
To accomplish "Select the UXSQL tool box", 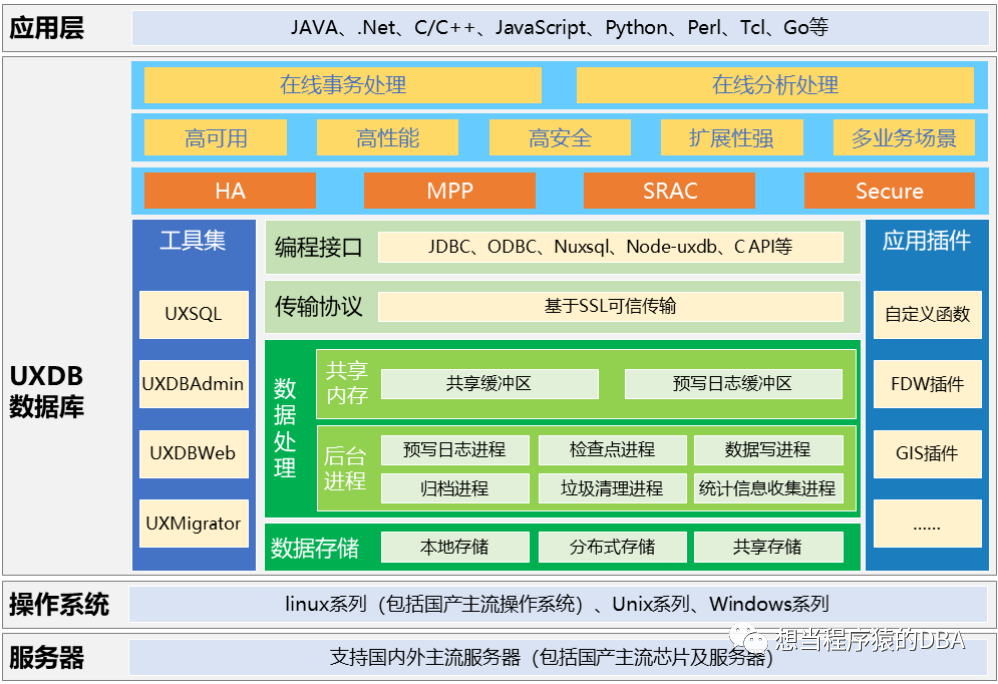I will point(193,314).
